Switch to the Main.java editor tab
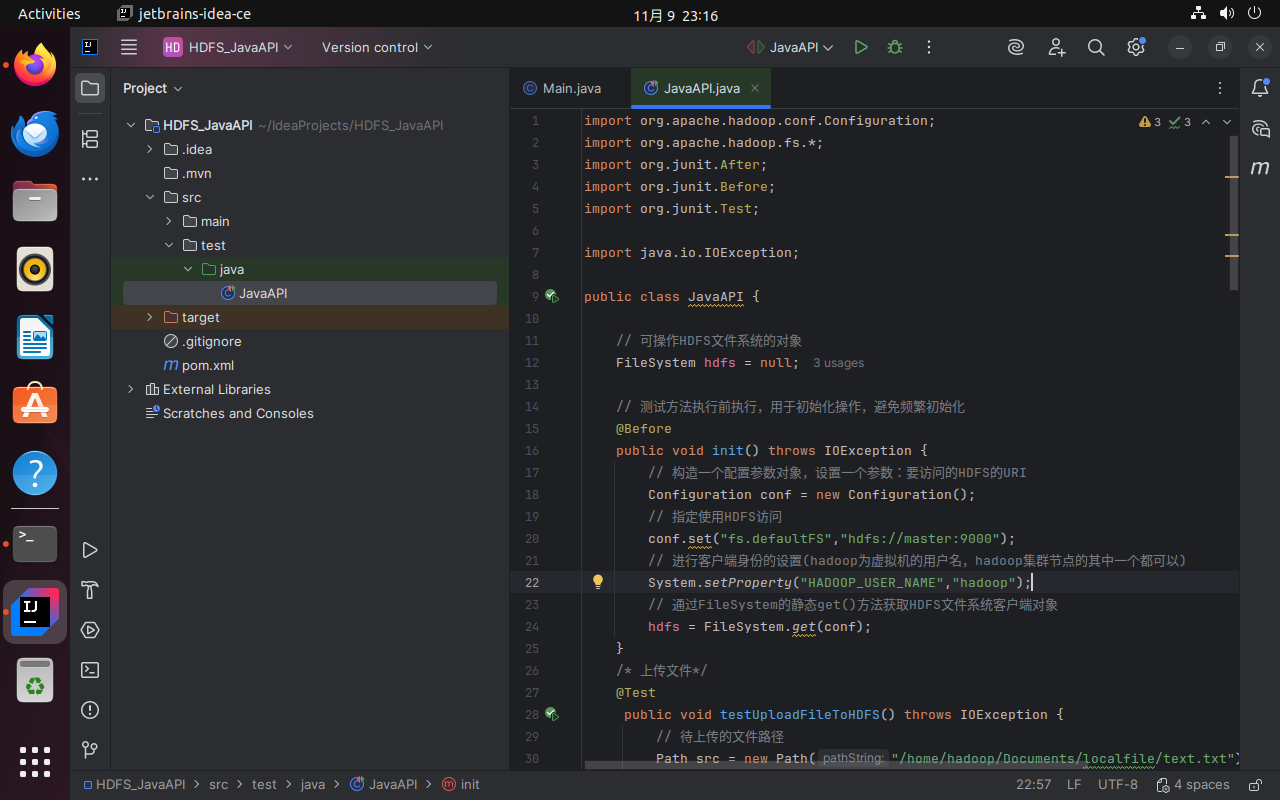Image resolution: width=1280 pixels, height=800 pixels. [x=562, y=88]
